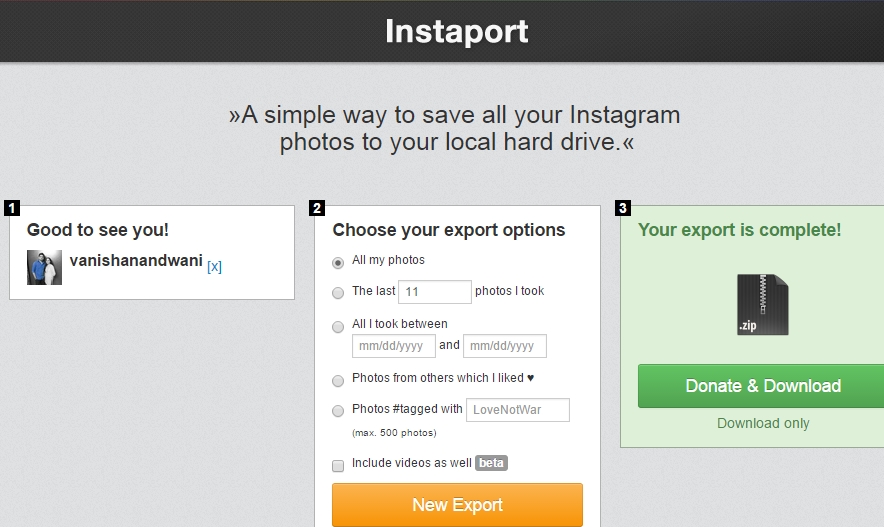Viewport: 884px width, 527px height.
Task: Click the beta badge next to videos
Action: pyautogui.click(x=491, y=463)
